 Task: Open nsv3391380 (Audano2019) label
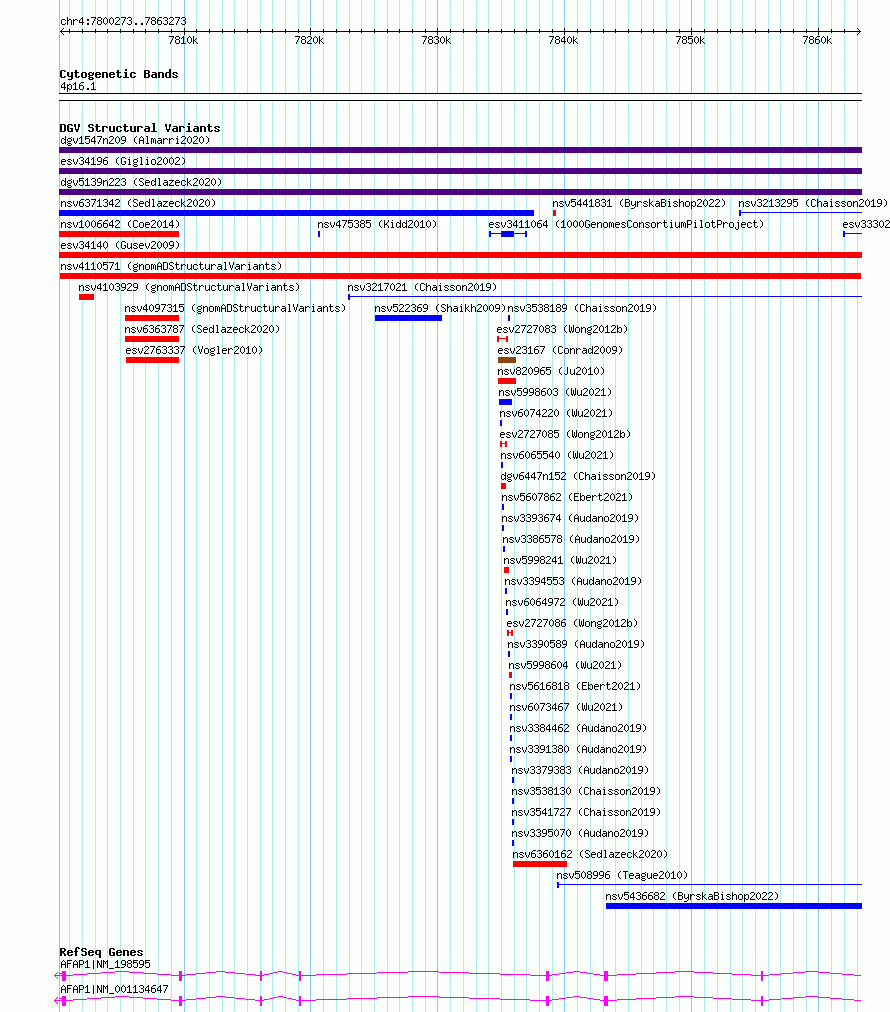[x=578, y=749]
